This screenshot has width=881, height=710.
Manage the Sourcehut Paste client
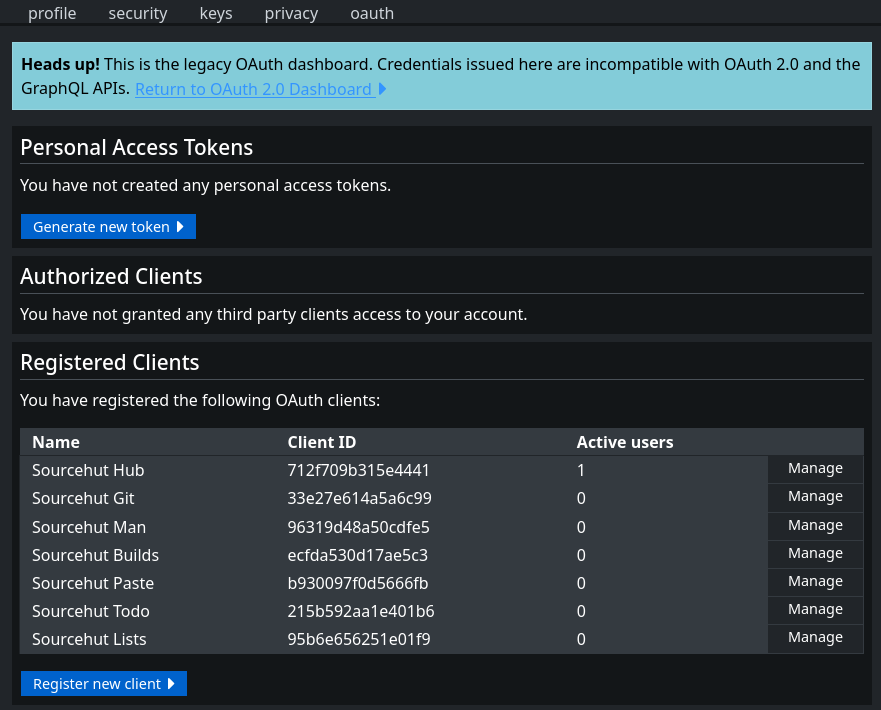(x=815, y=582)
